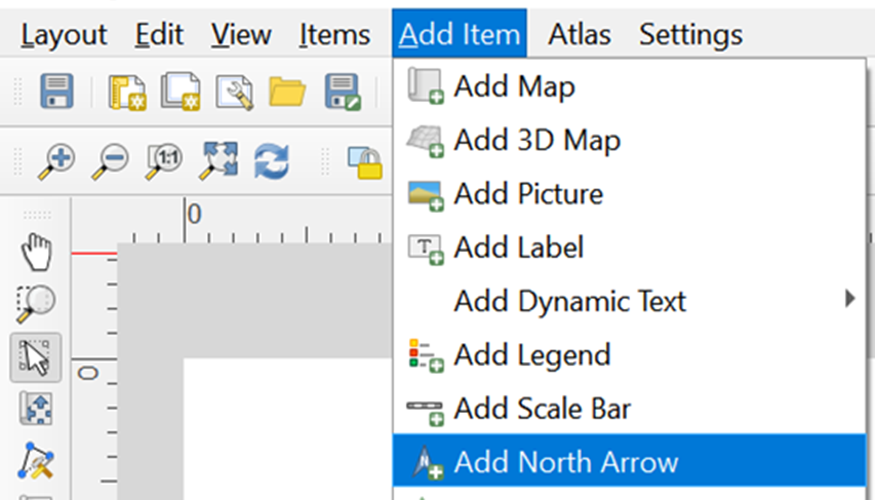875x500 pixels.
Task: Create a new layout from toolbar
Action: [x=126, y=91]
